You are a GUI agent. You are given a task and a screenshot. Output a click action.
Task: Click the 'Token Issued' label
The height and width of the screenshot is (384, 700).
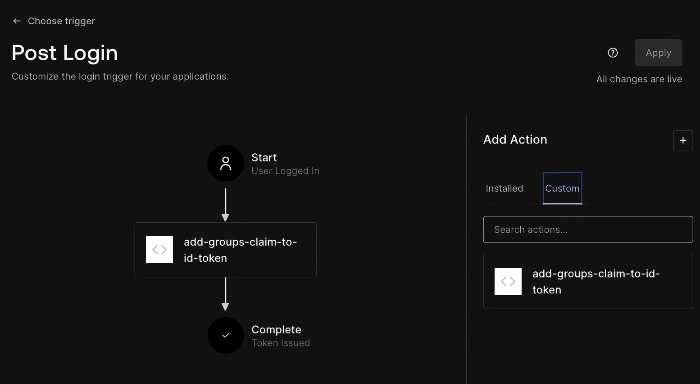pyautogui.click(x=280, y=343)
